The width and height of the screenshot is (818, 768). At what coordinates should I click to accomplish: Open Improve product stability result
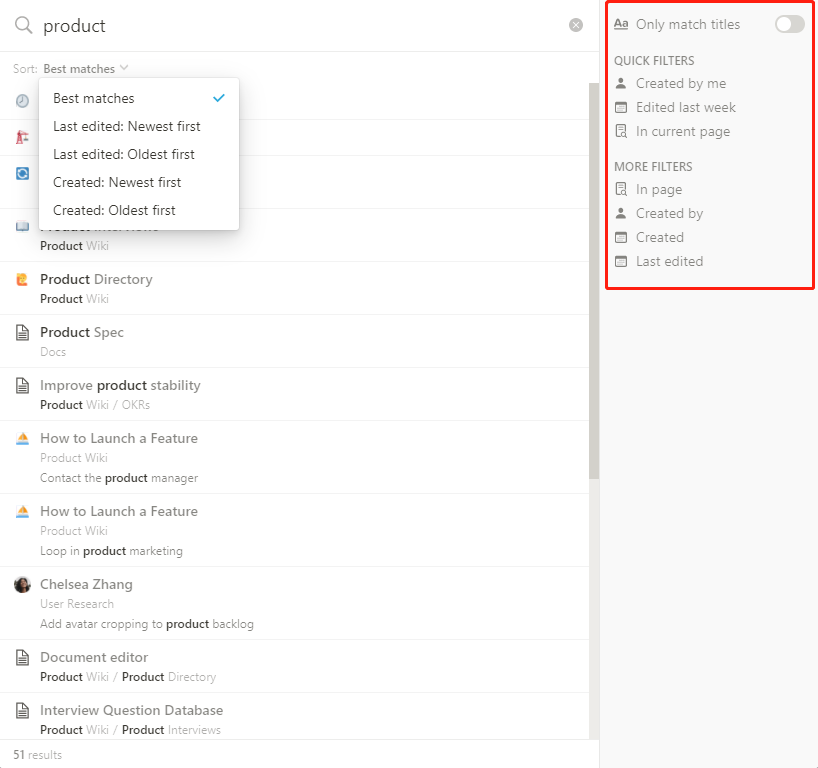point(294,394)
